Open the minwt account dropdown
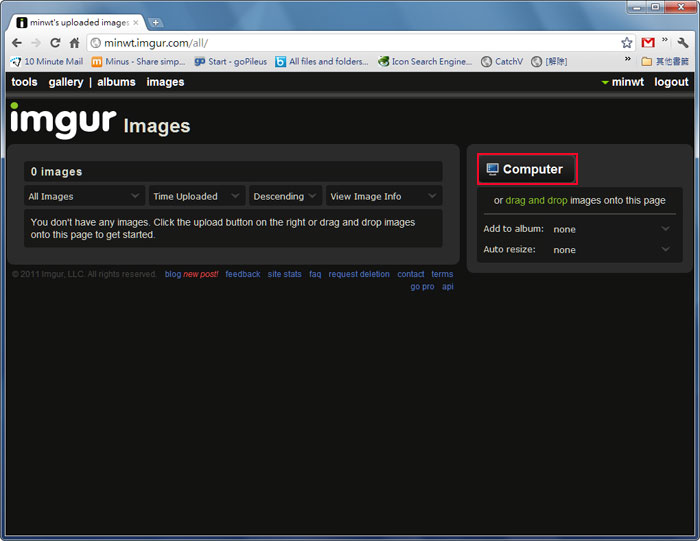Screen dimensions: 700x541 coord(623,82)
